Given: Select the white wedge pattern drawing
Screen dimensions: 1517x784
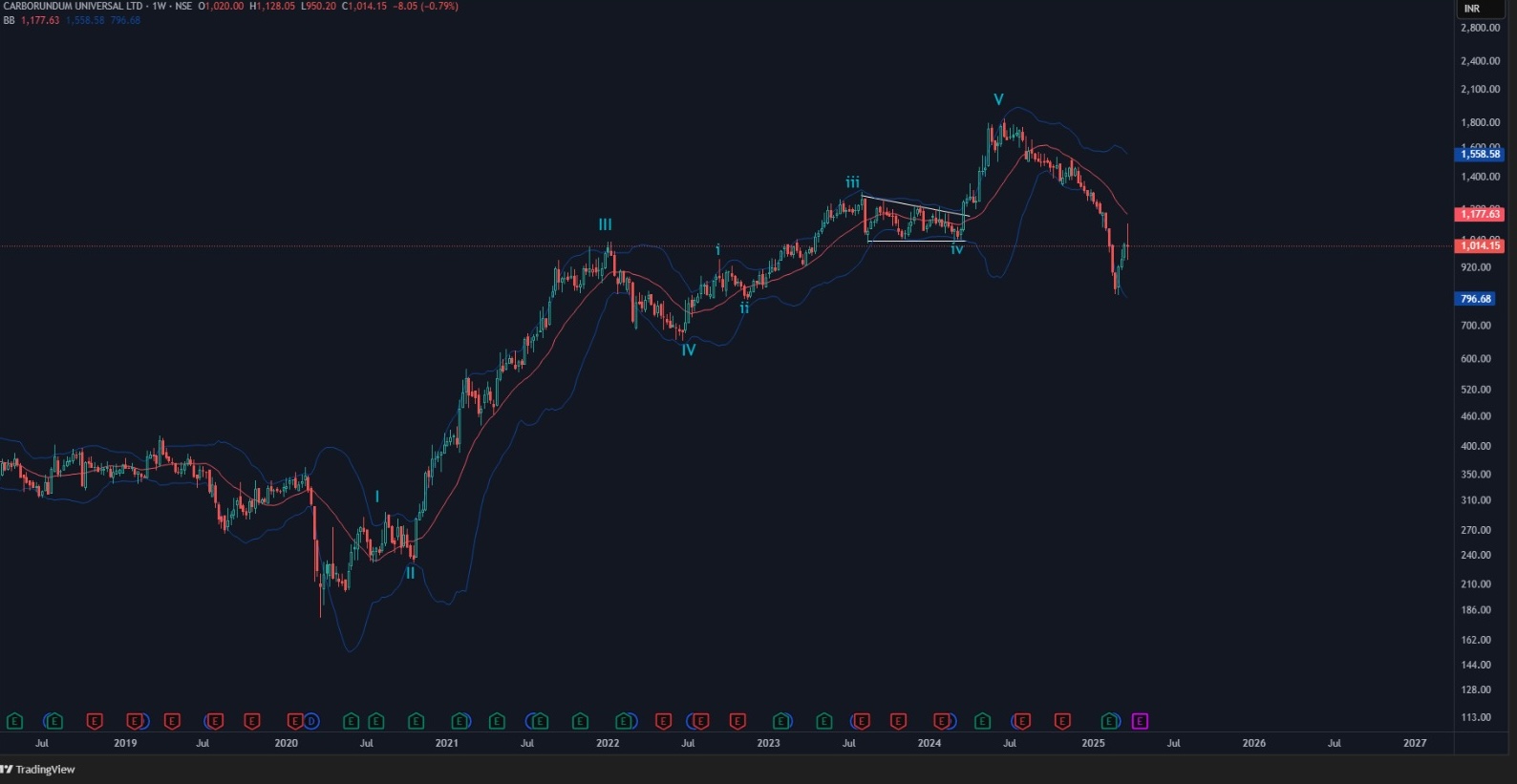Looking at the screenshot, I should 912,205.
